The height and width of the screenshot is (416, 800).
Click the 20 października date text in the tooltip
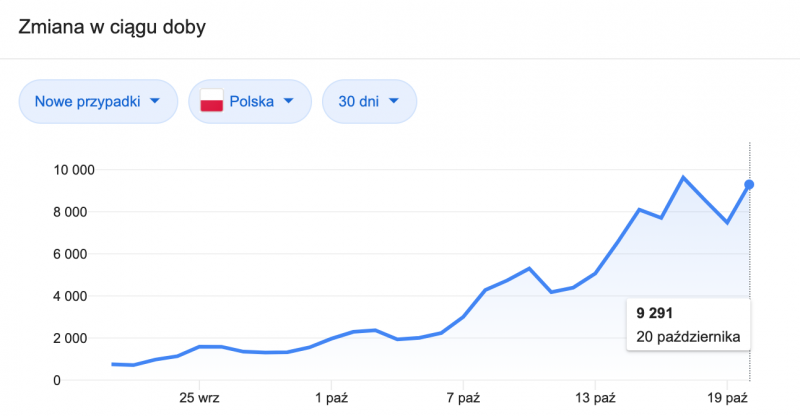tap(688, 337)
